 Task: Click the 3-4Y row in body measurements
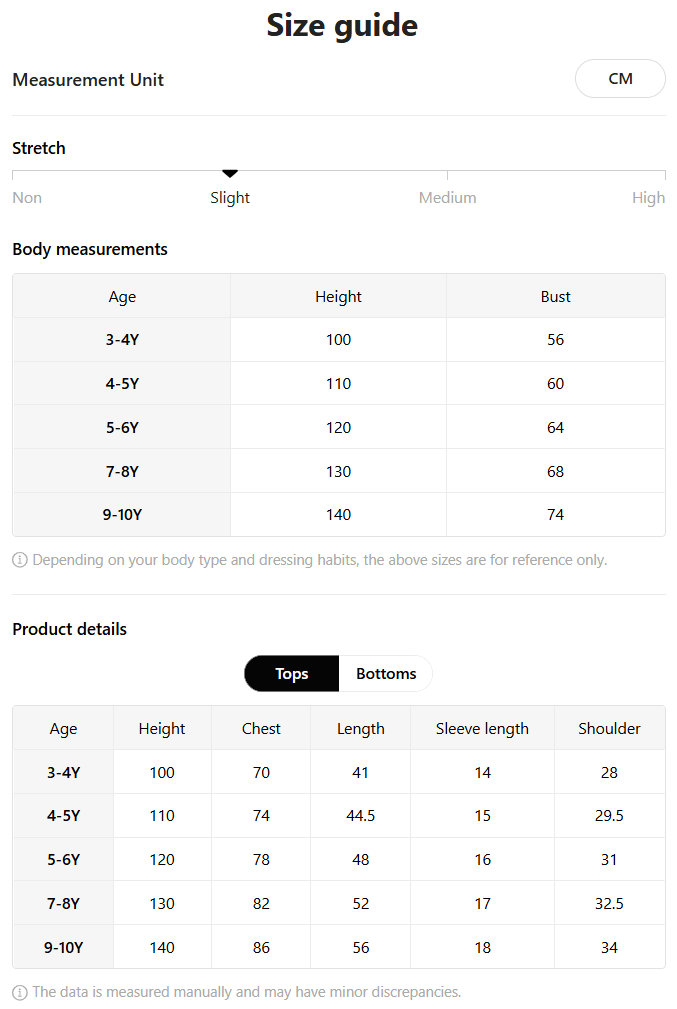click(338, 340)
